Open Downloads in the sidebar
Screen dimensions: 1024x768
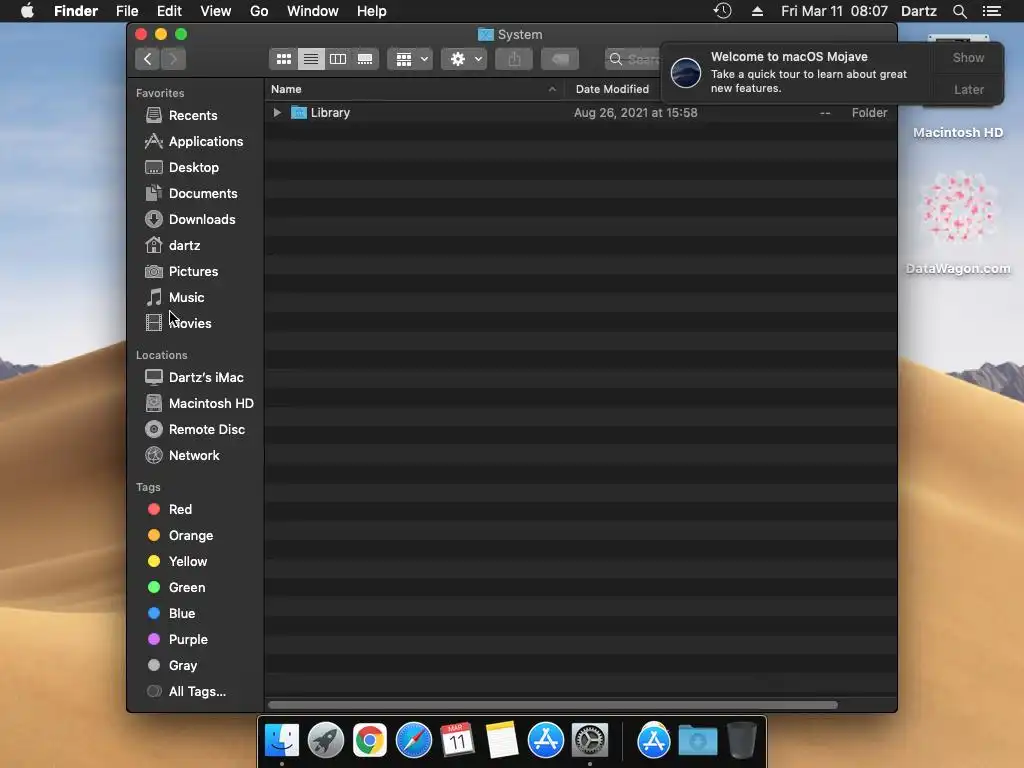[202, 220]
